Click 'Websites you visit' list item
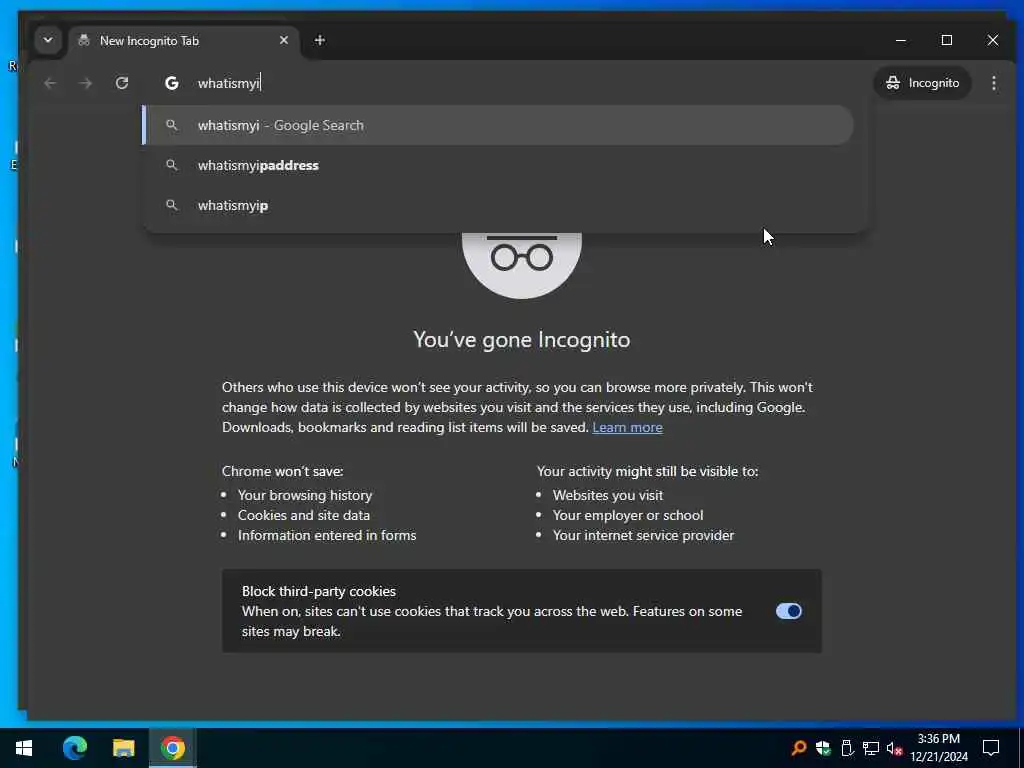This screenshot has width=1024, height=768. coord(607,495)
